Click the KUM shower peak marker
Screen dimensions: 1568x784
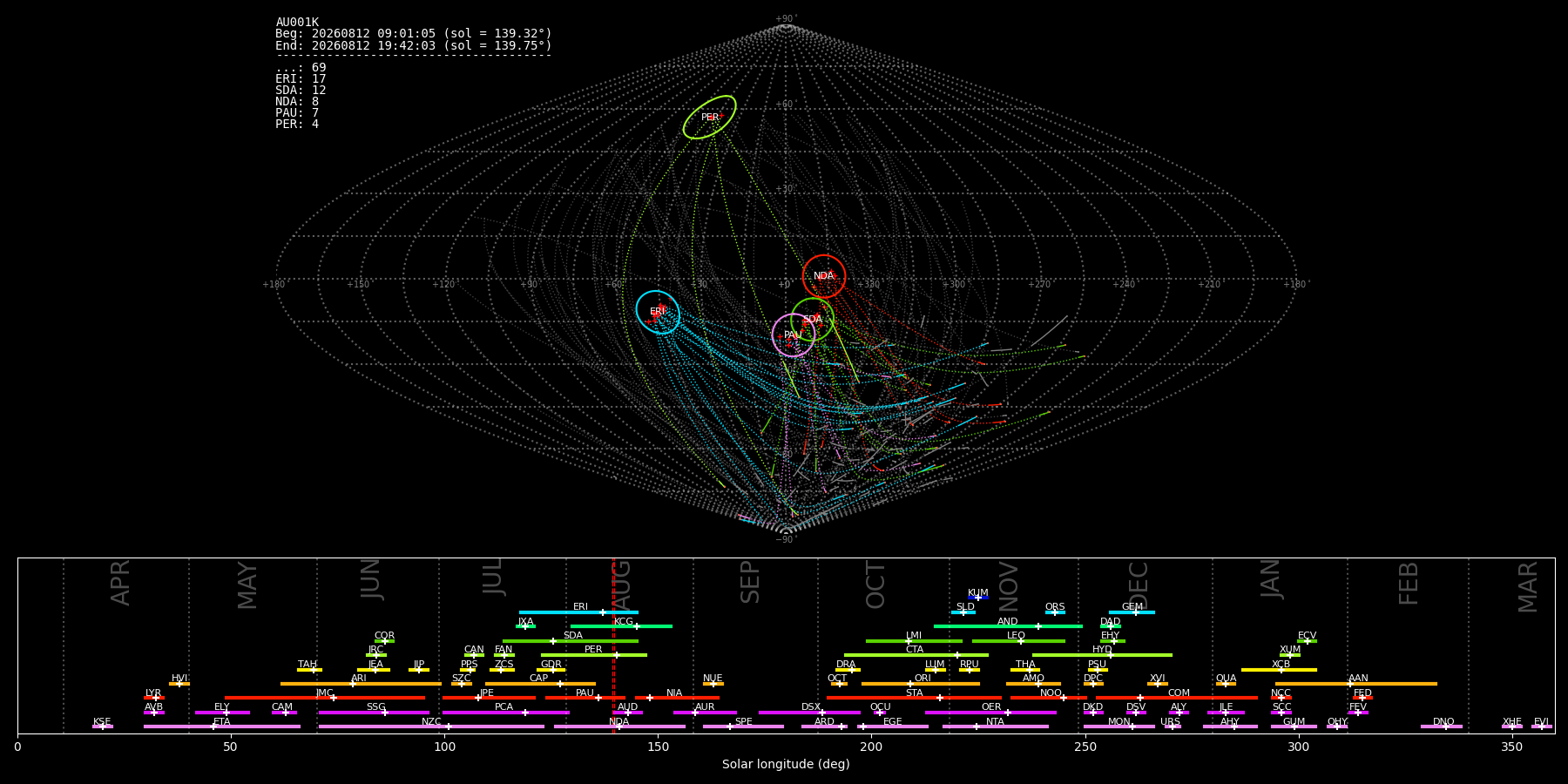(x=977, y=598)
